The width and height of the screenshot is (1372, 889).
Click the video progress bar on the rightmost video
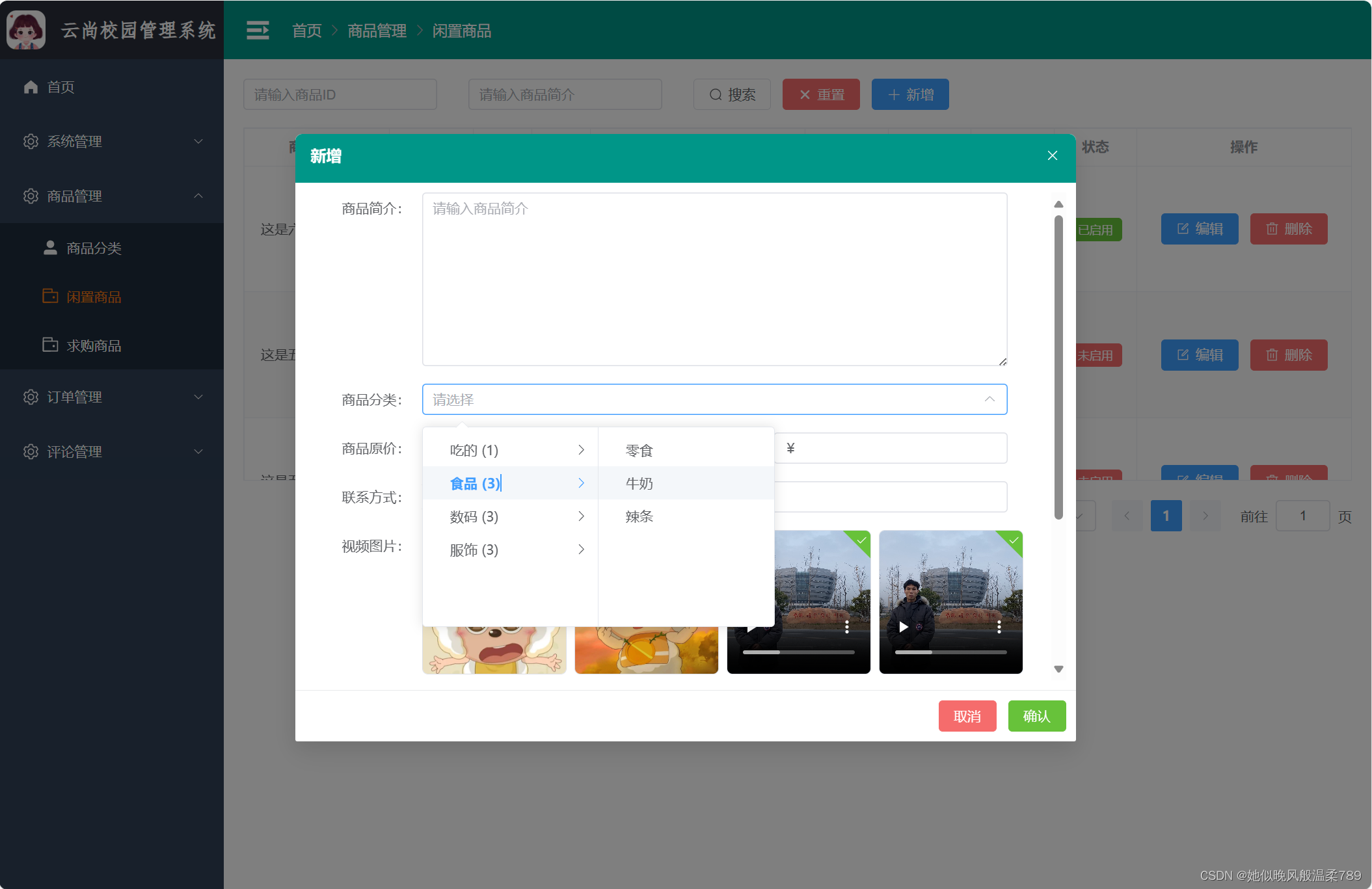[950, 652]
